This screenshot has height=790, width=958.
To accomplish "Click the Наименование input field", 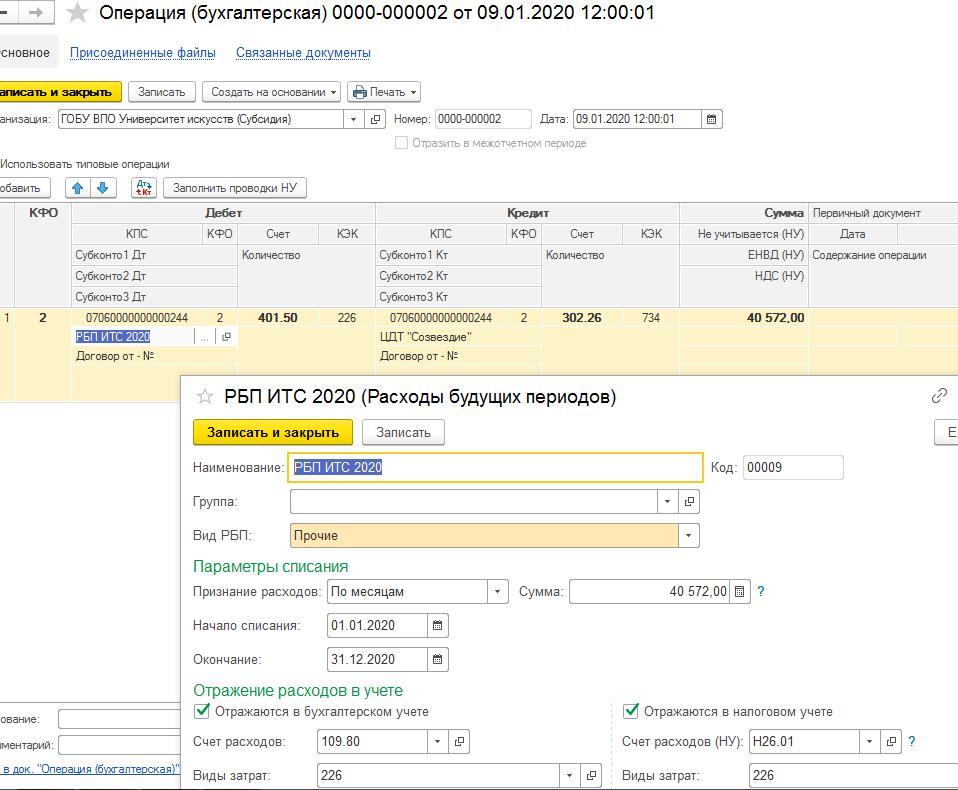I will click(x=495, y=468).
